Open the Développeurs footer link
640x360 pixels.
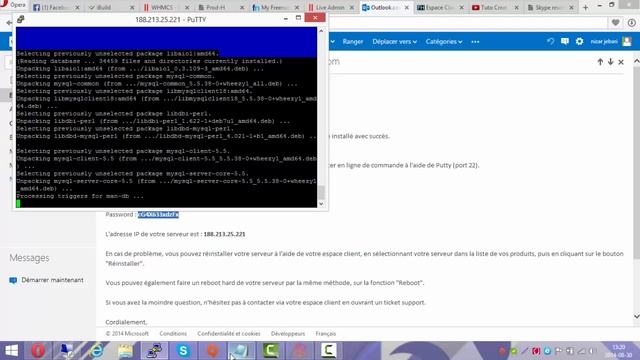click(288, 333)
